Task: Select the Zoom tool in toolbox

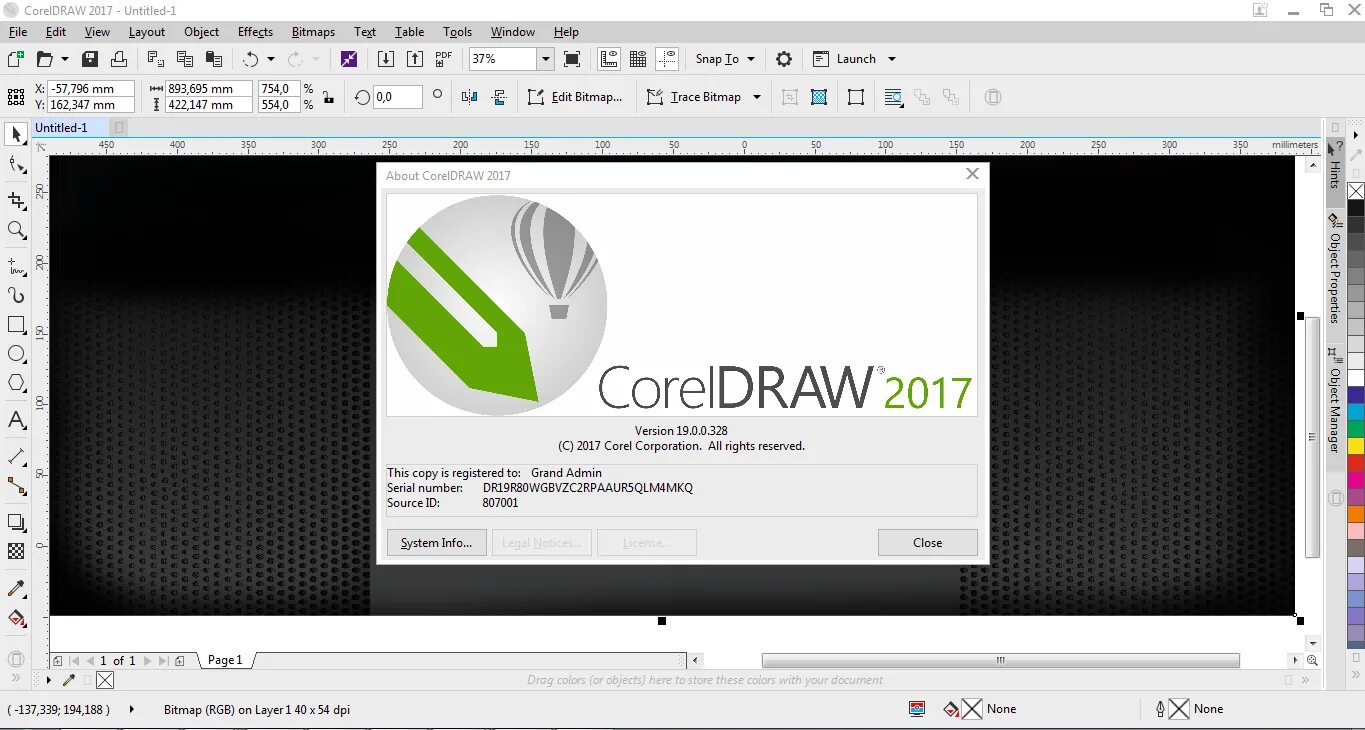Action: click(x=16, y=230)
